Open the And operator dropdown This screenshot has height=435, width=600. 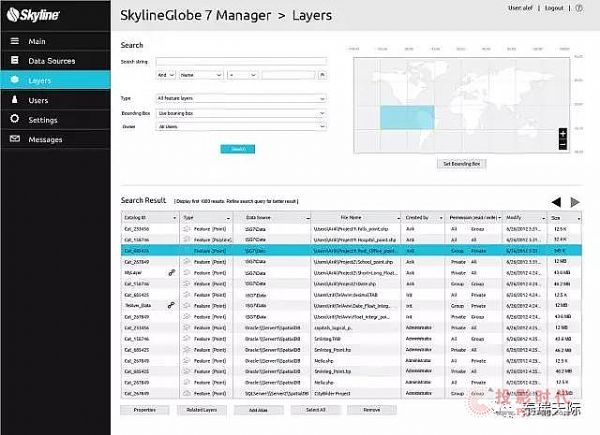[165, 74]
